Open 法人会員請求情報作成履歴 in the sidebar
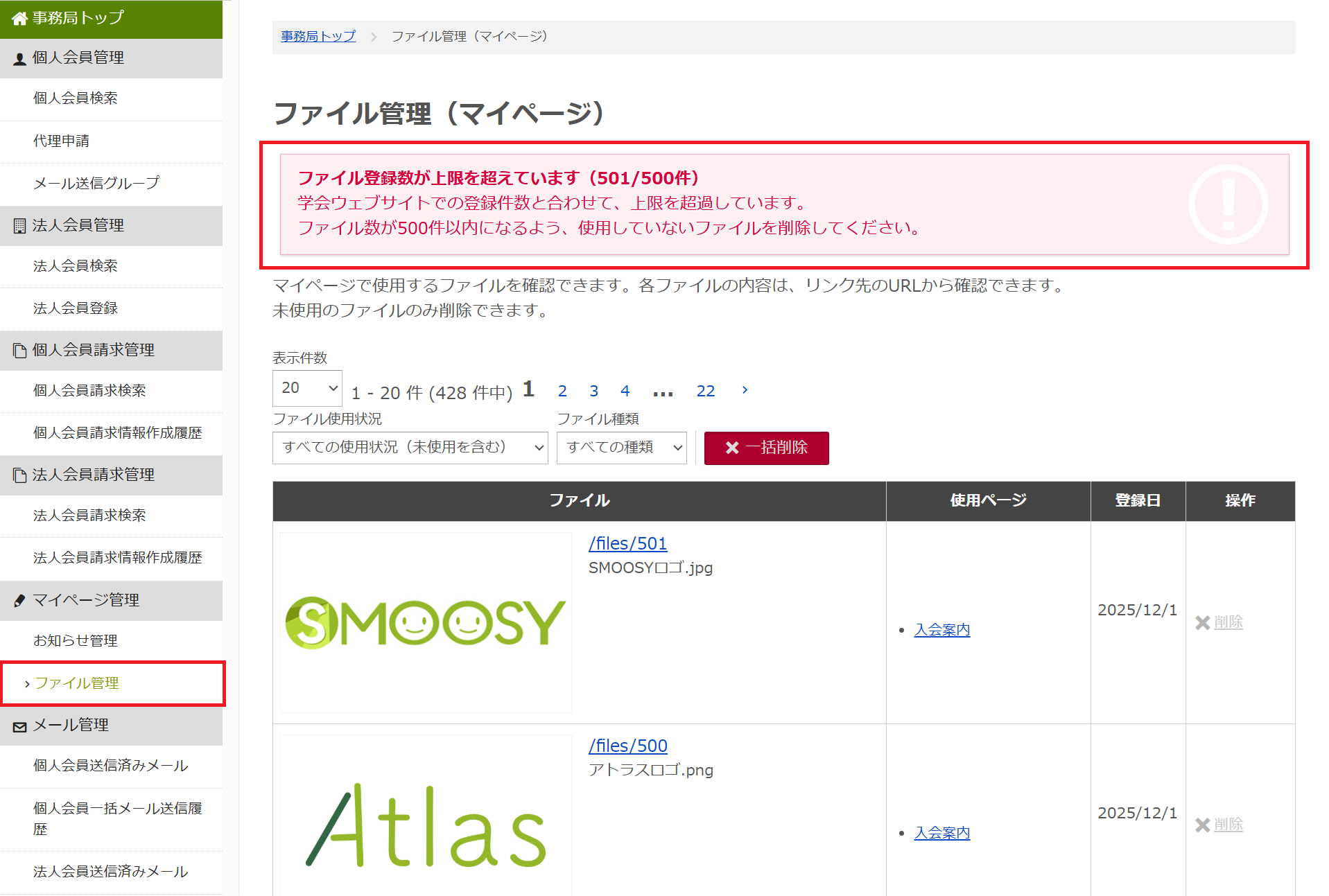The height and width of the screenshot is (896, 1329). click(x=112, y=558)
